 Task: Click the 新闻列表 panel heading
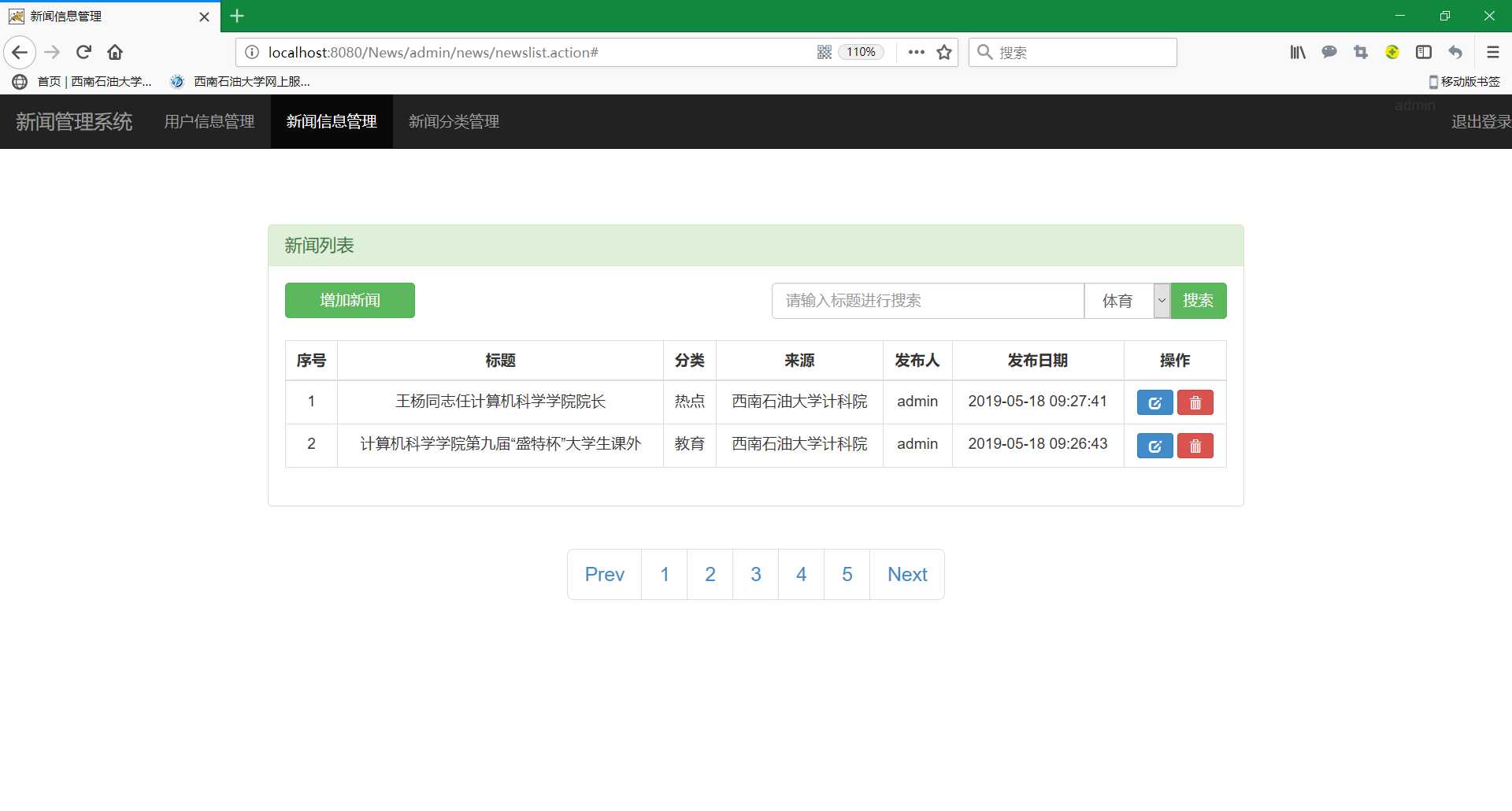coord(319,246)
